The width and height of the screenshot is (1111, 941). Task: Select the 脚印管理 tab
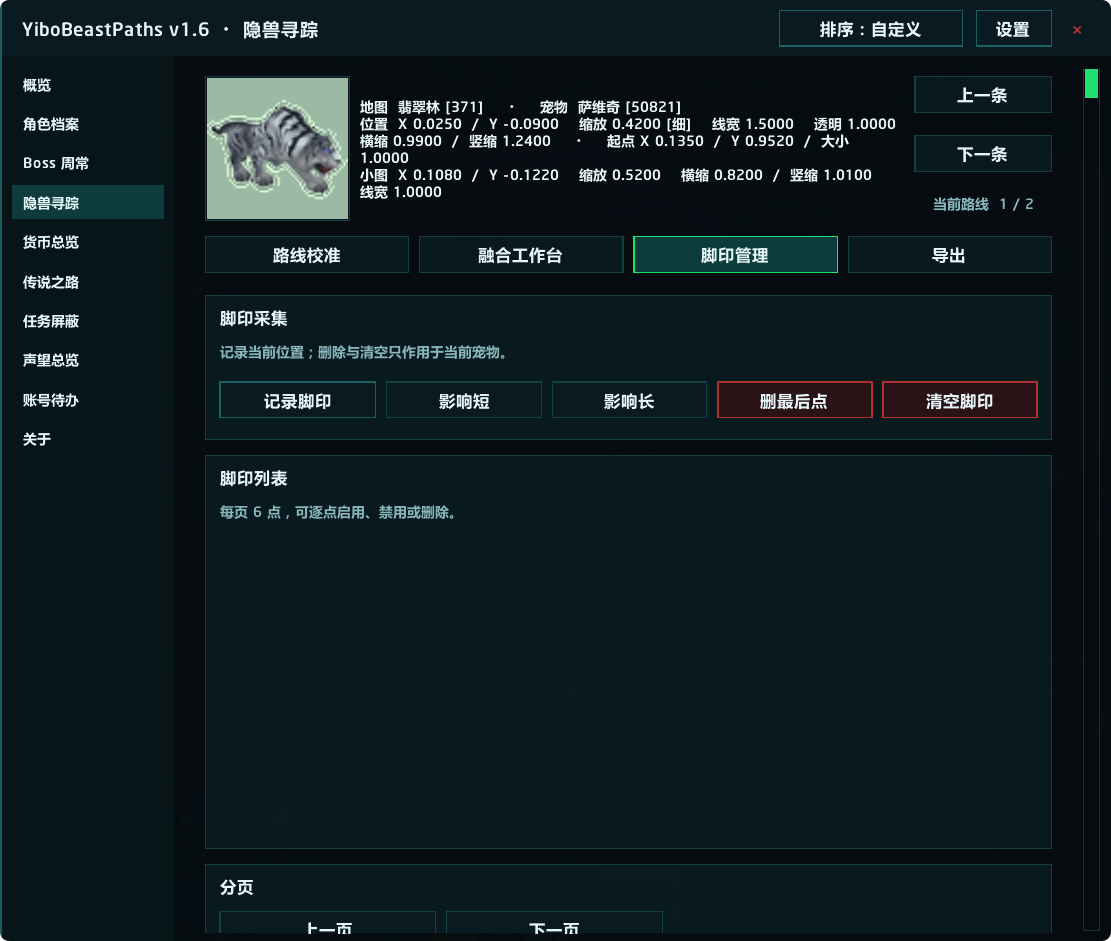735,255
